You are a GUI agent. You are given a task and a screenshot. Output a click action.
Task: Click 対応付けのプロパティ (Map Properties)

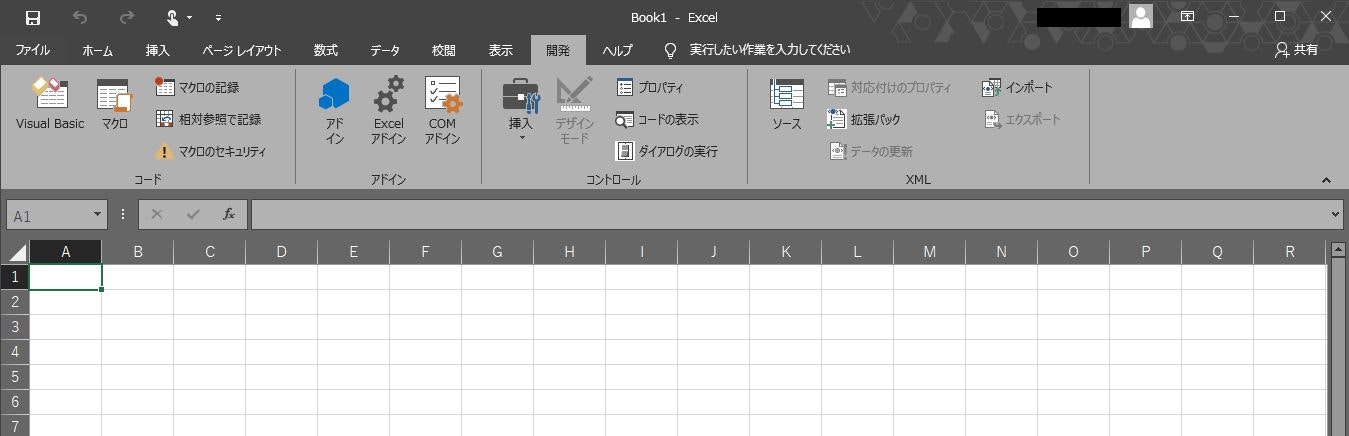pyautogui.click(x=889, y=87)
